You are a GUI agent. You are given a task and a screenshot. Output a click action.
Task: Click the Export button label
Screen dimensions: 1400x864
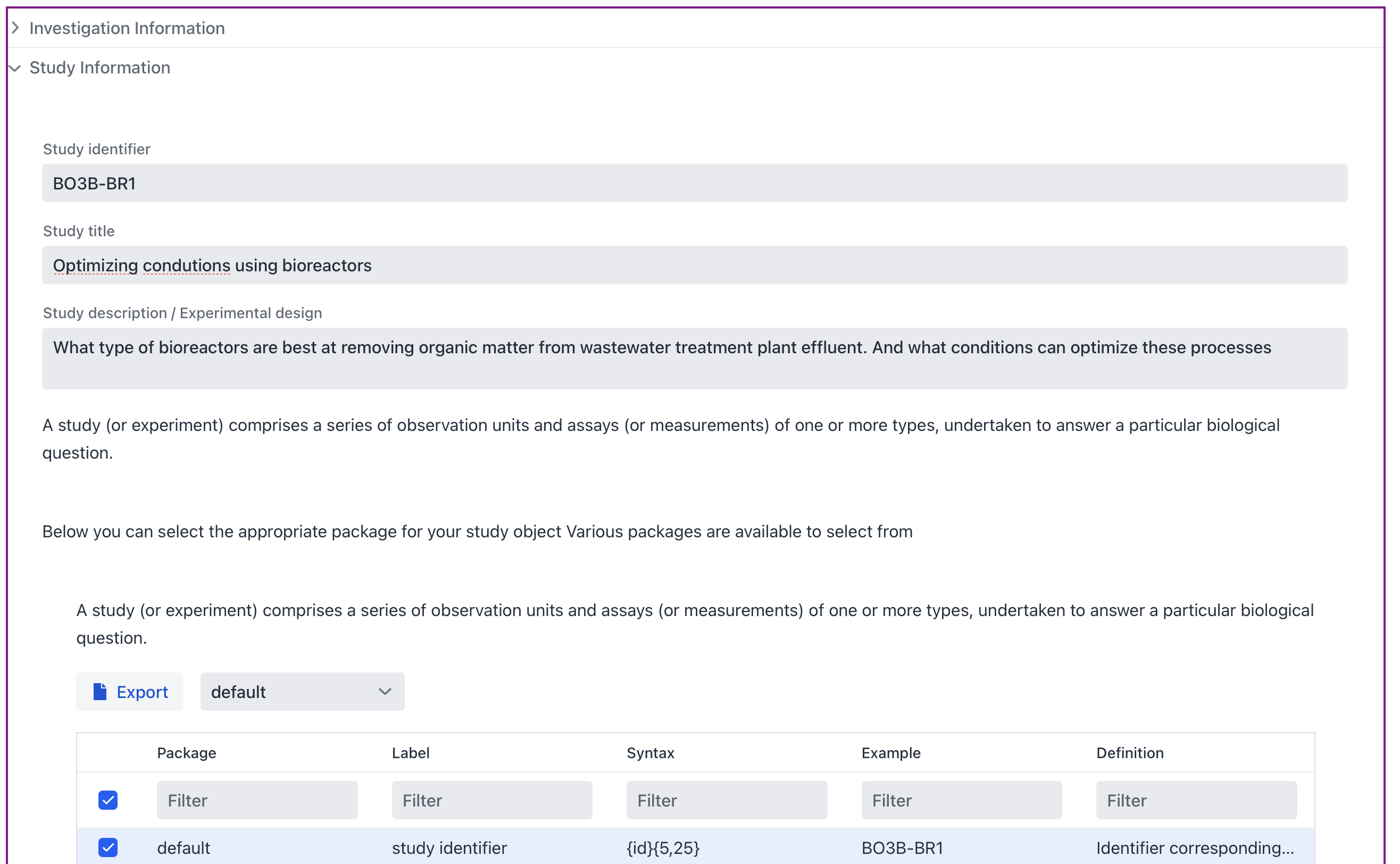point(142,692)
